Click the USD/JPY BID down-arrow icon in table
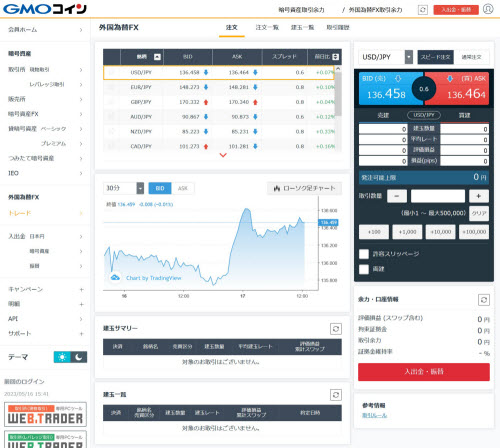The width and height of the screenshot is (500, 448). click(x=206, y=72)
